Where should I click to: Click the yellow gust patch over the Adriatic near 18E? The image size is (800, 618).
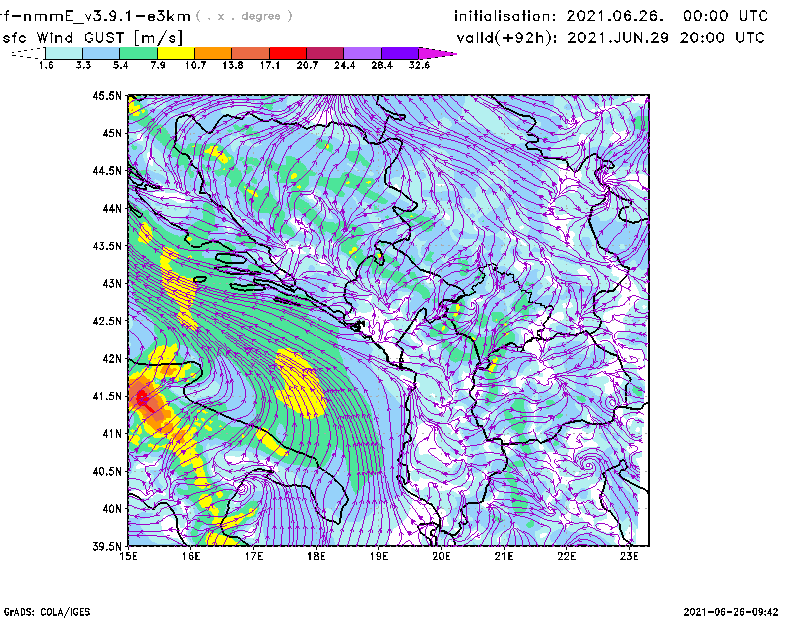point(301,384)
